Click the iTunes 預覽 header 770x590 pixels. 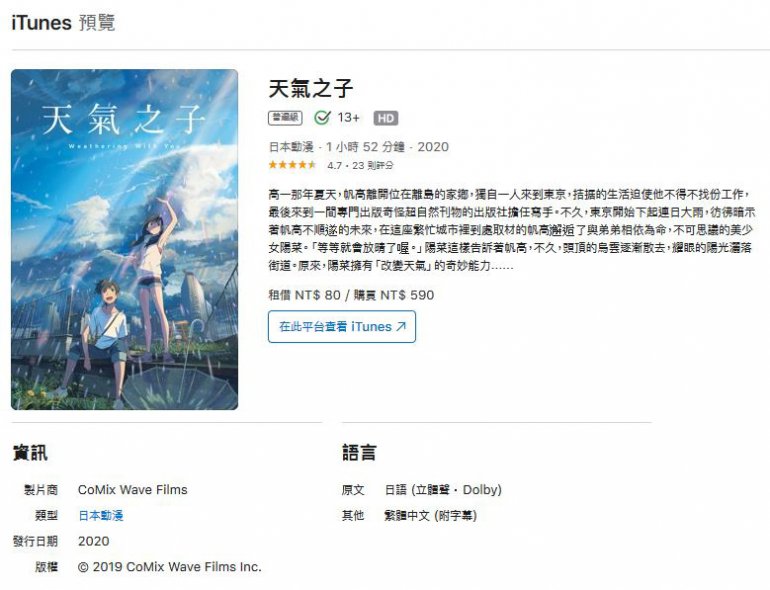click(x=63, y=23)
